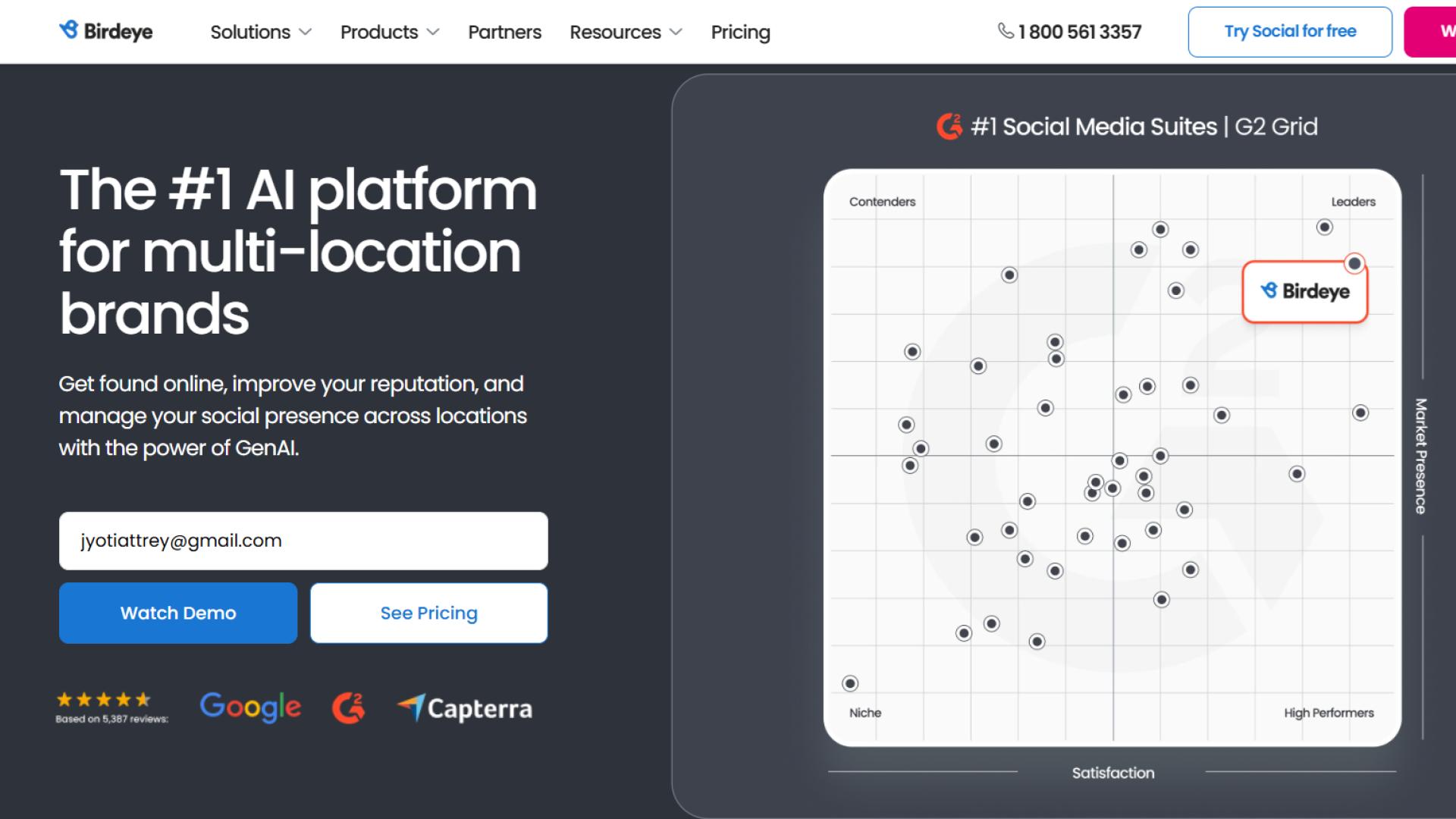Go to the Pricing page

tap(740, 32)
